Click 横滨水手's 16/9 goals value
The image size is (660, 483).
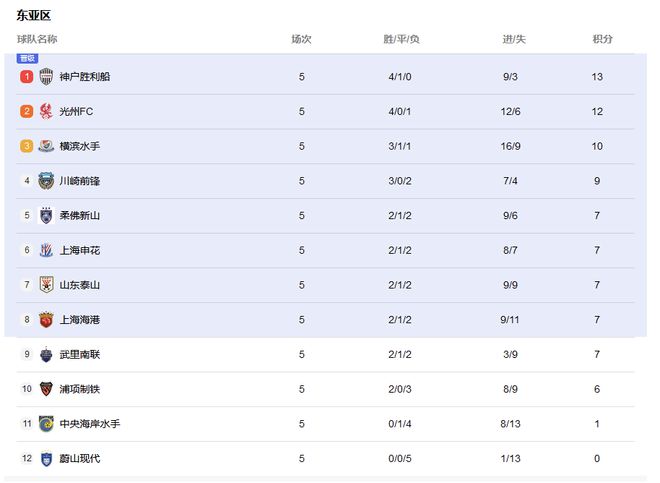(511, 146)
